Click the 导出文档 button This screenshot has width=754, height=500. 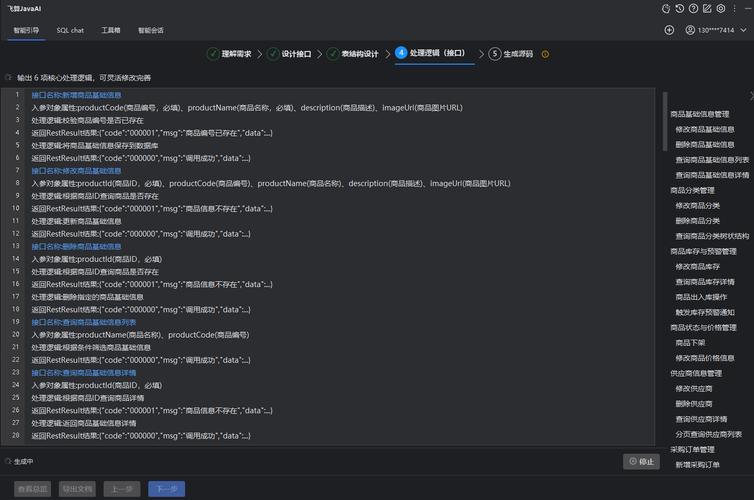point(77,489)
